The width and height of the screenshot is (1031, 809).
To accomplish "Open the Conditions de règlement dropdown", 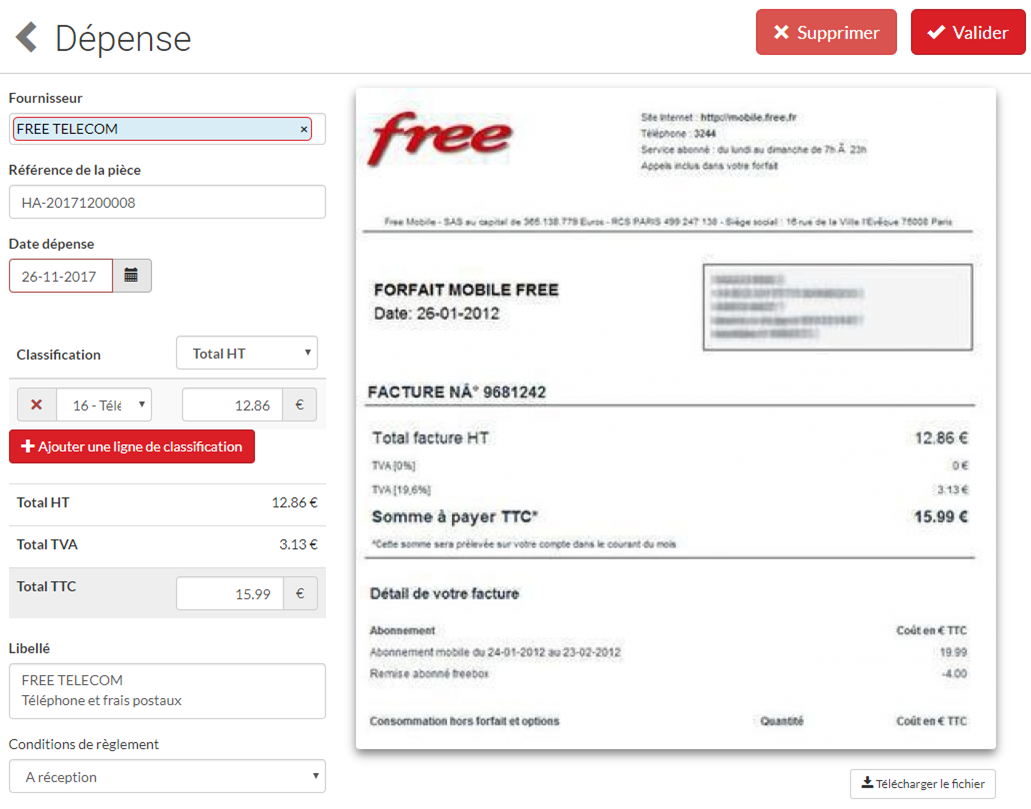I will point(167,777).
